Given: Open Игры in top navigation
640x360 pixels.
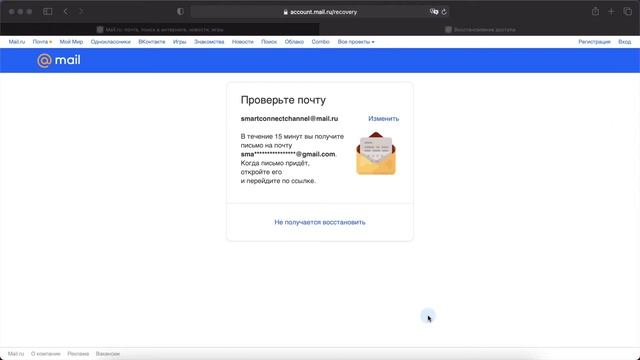Looking at the screenshot, I should tap(180, 42).
